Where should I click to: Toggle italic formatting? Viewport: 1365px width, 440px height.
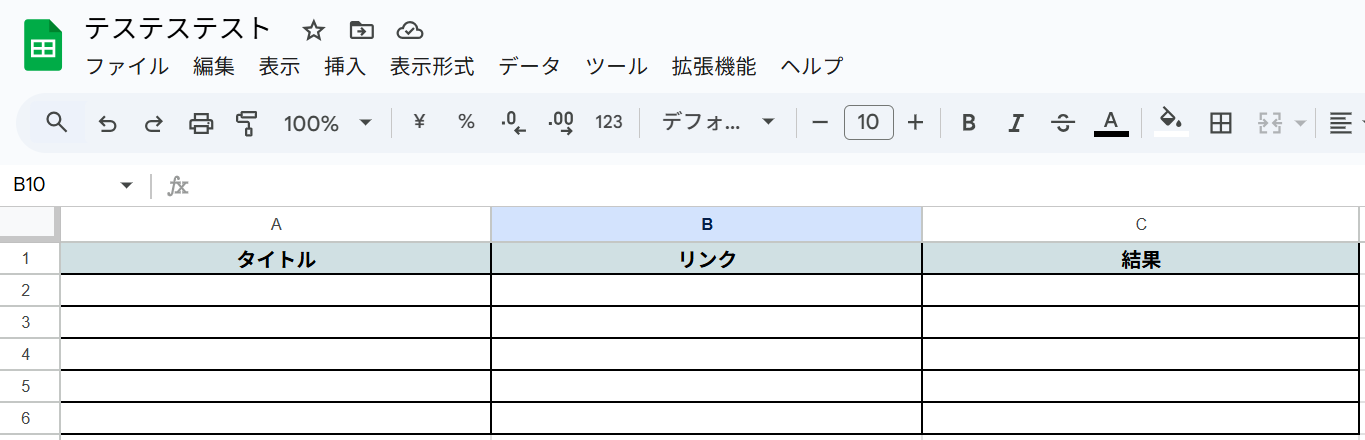1016,123
